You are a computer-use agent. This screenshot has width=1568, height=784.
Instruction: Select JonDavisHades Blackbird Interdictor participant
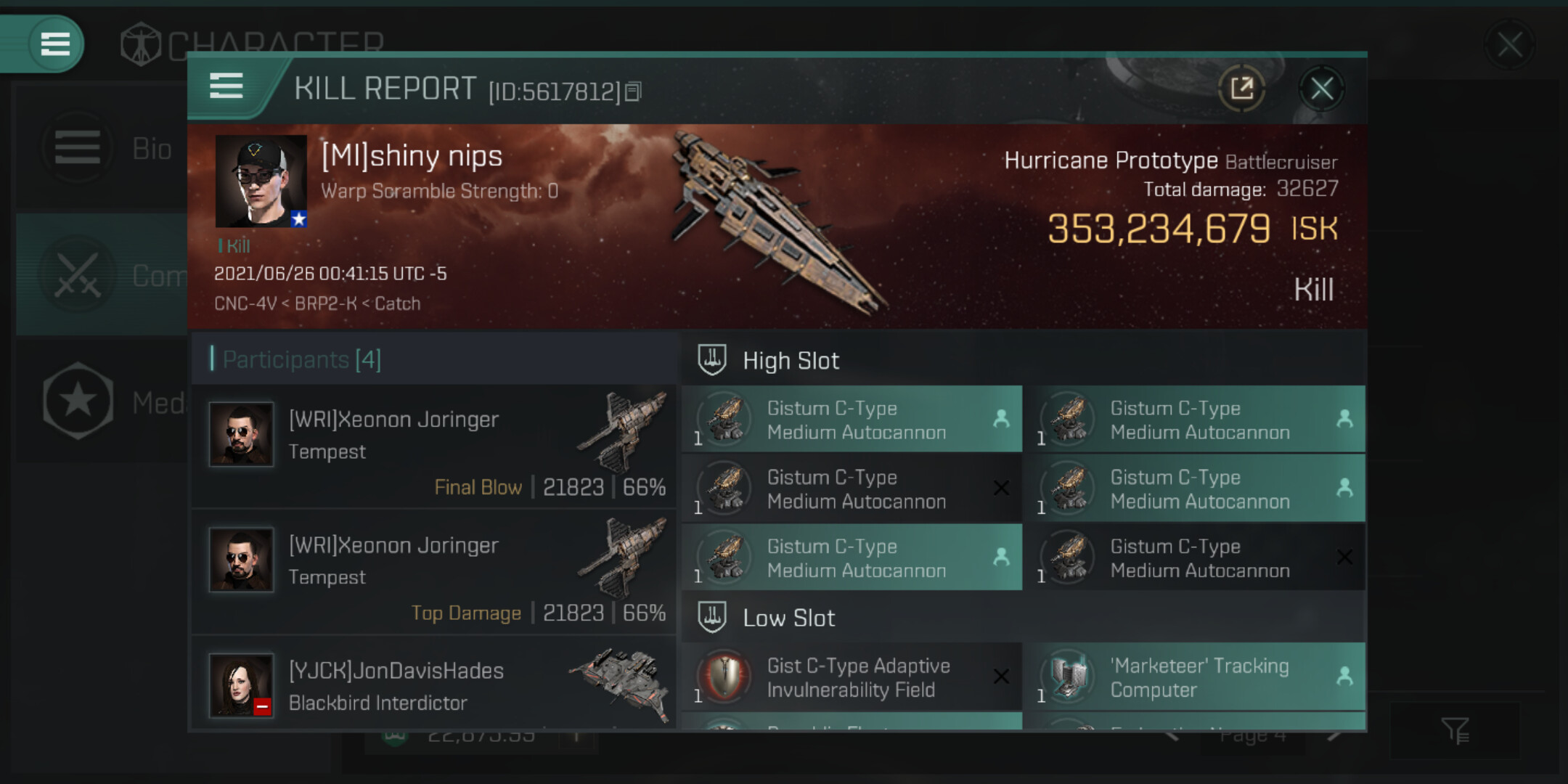tap(434, 686)
